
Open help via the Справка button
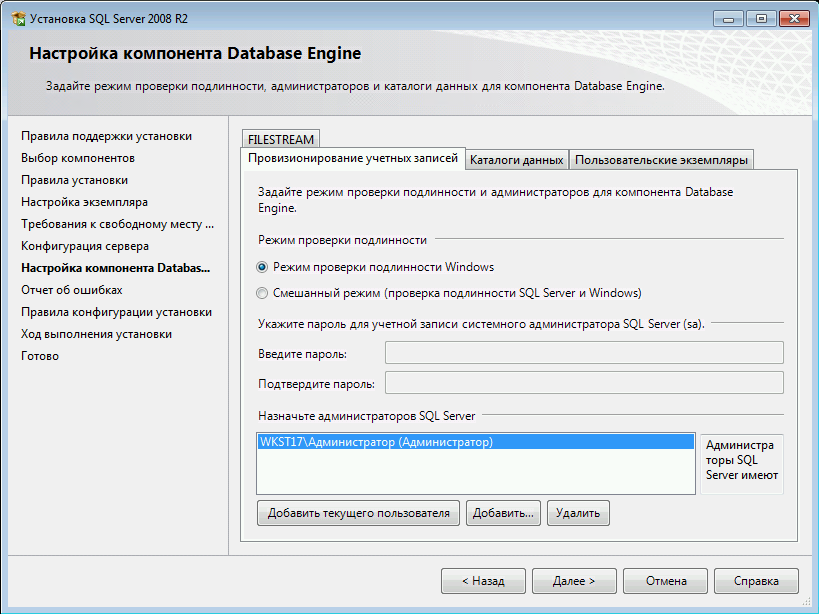(756, 581)
